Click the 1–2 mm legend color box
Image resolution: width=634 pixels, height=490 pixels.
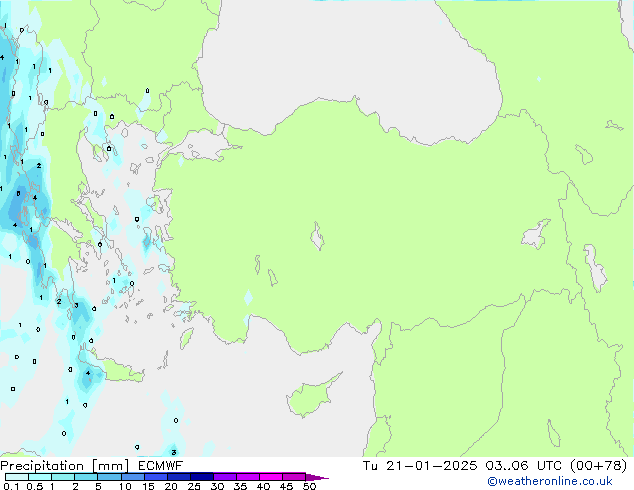(x=63, y=477)
